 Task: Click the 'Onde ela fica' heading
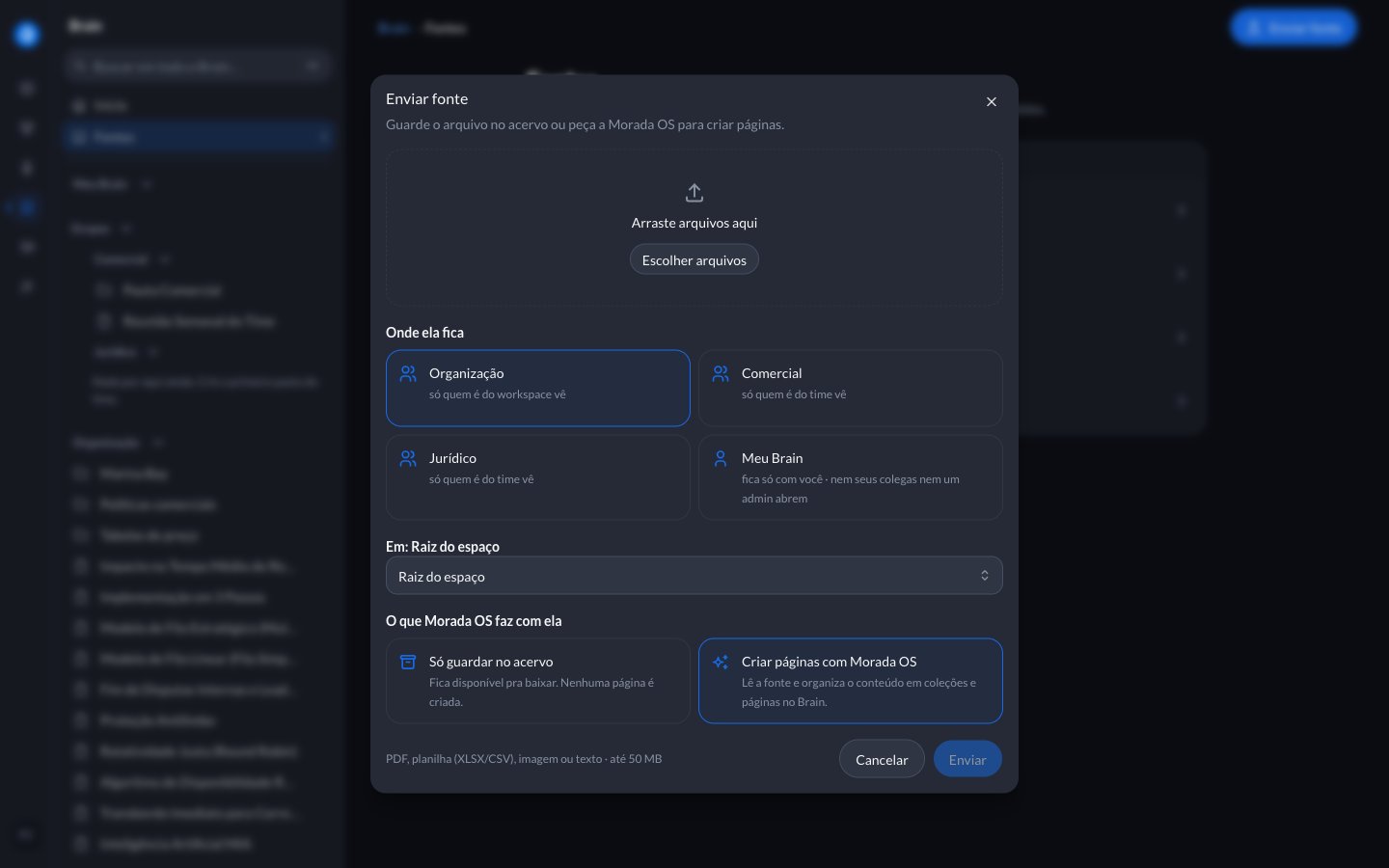tap(424, 333)
